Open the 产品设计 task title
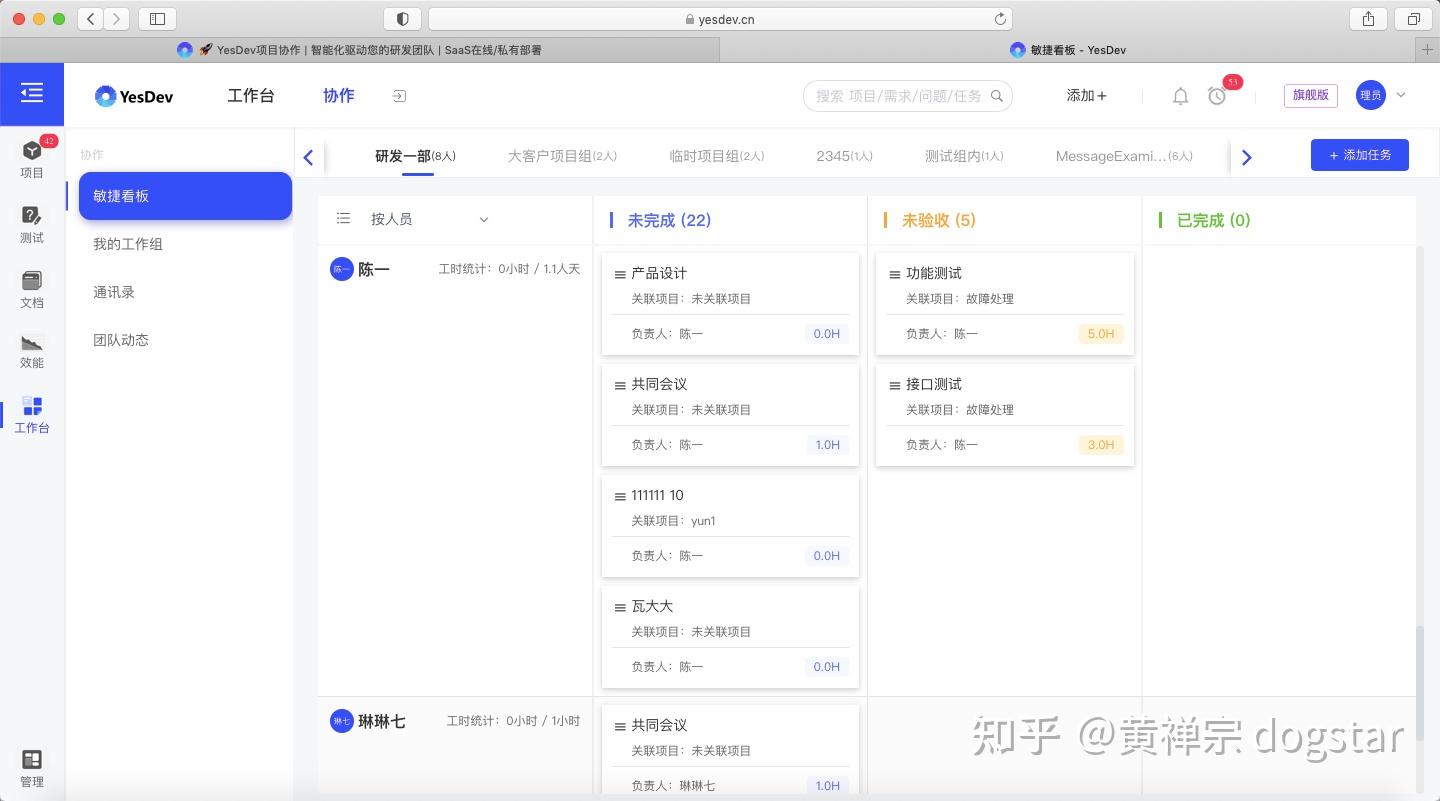 click(x=659, y=273)
